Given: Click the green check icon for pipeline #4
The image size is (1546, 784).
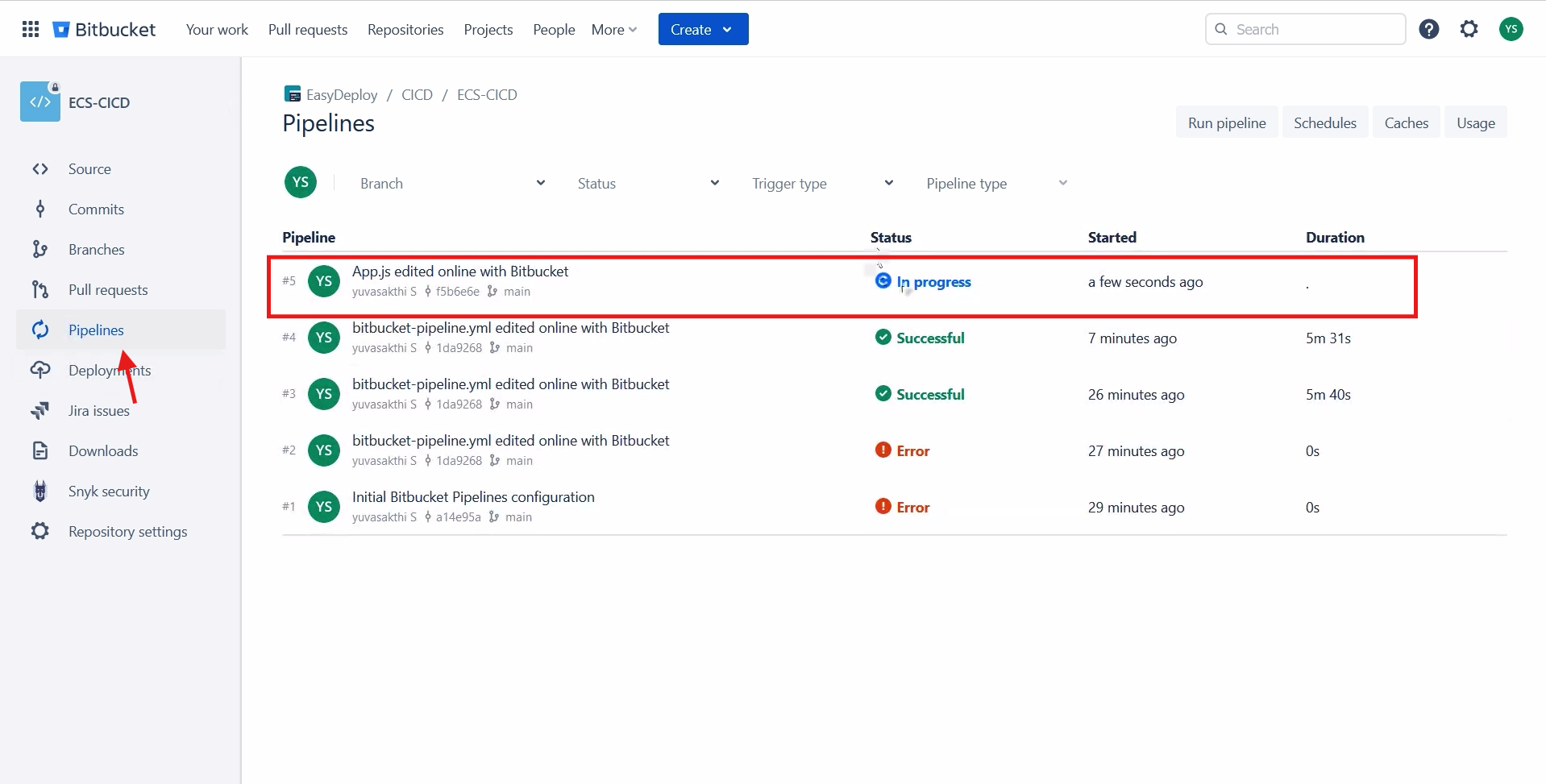Looking at the screenshot, I should click(883, 338).
